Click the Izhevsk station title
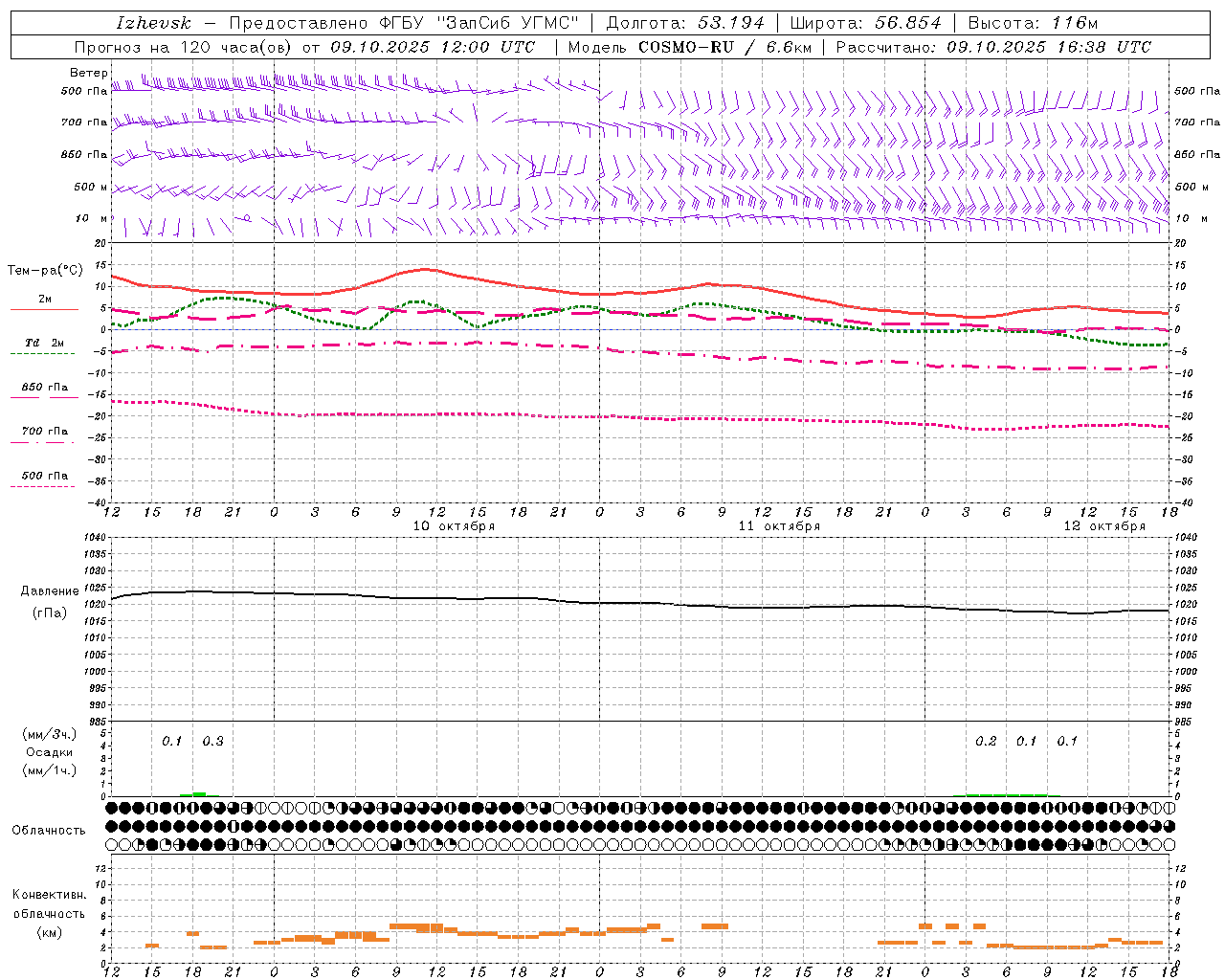 [x=153, y=23]
